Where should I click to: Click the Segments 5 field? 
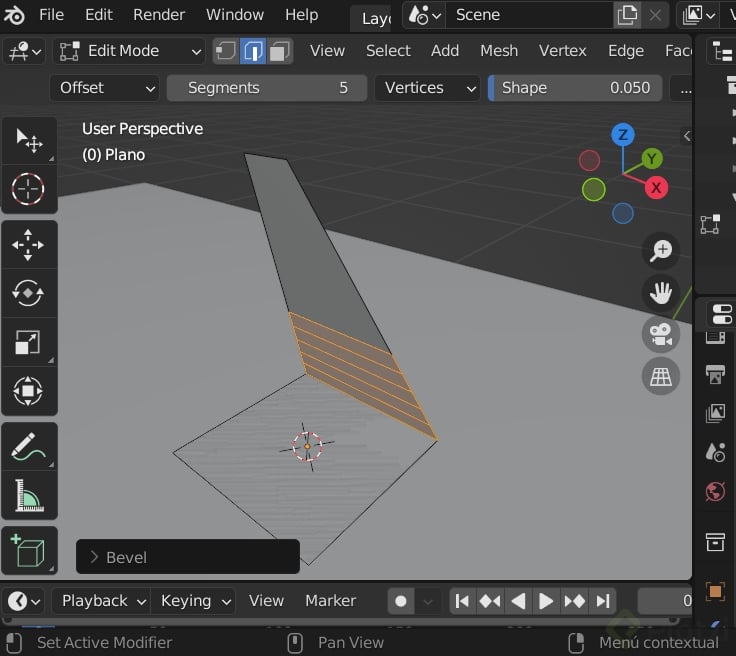tap(267, 88)
